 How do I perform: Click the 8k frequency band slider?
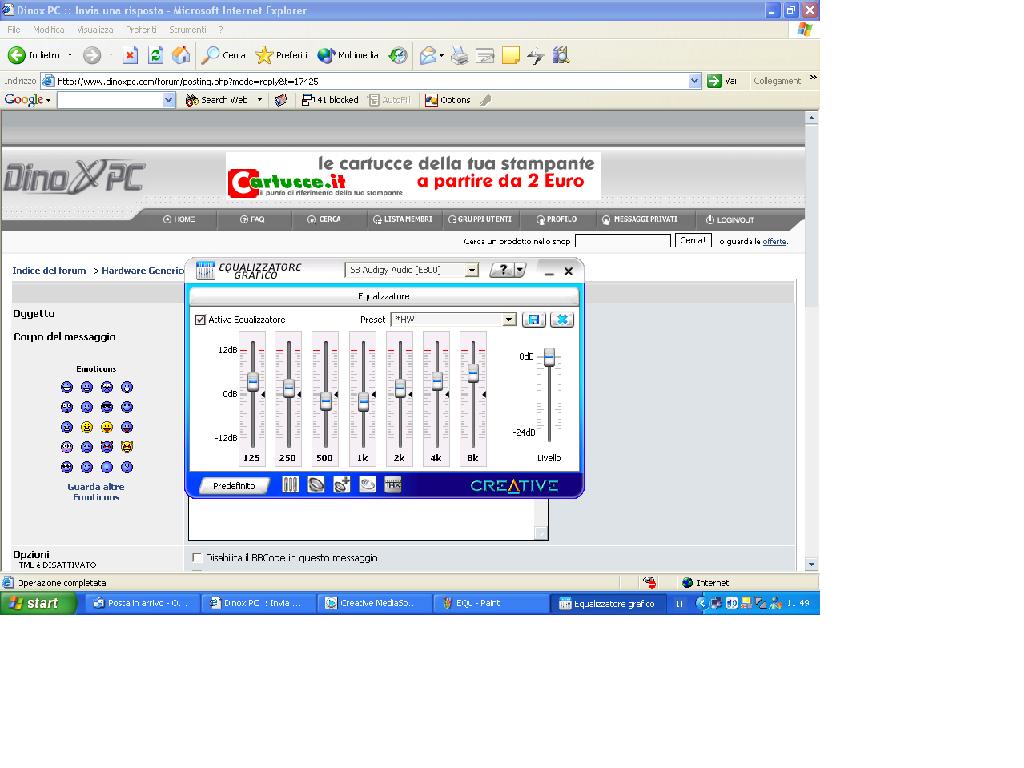(473, 372)
